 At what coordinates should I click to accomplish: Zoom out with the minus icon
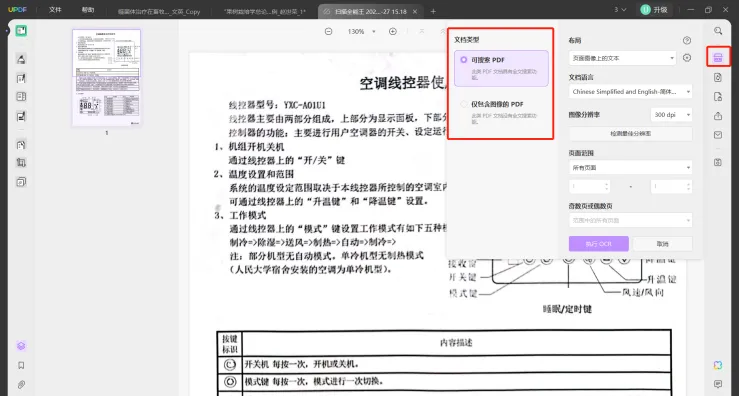pos(328,32)
